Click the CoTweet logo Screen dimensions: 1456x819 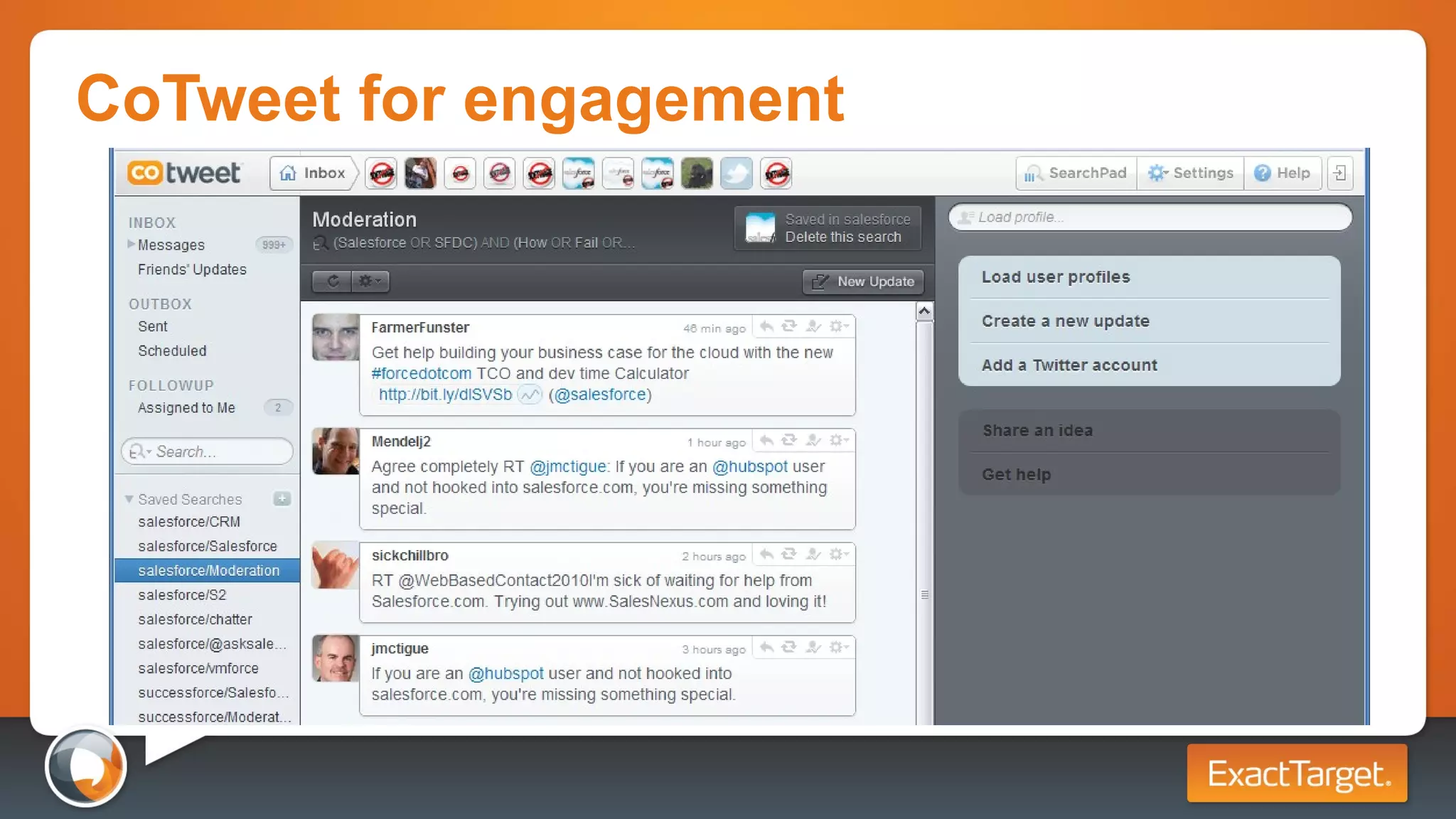184,173
